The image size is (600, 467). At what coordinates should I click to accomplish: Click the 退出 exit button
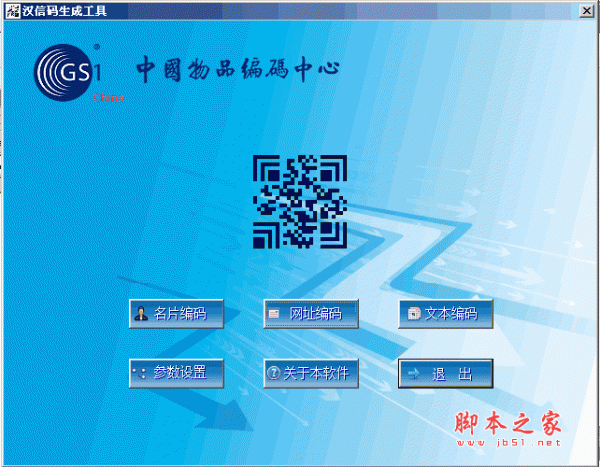[446, 373]
